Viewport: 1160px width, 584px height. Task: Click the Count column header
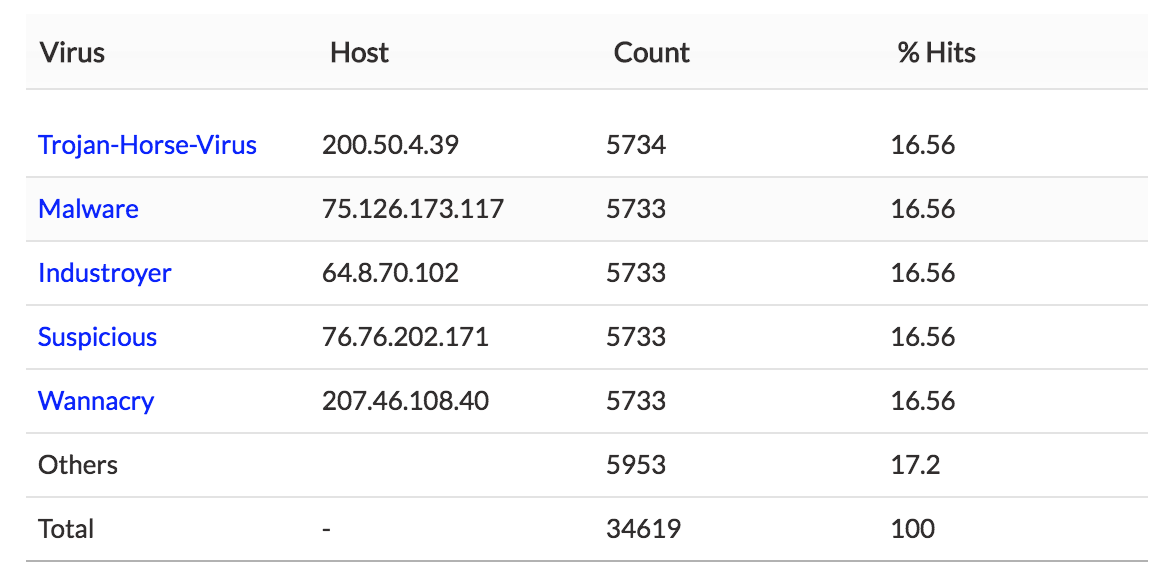651,52
